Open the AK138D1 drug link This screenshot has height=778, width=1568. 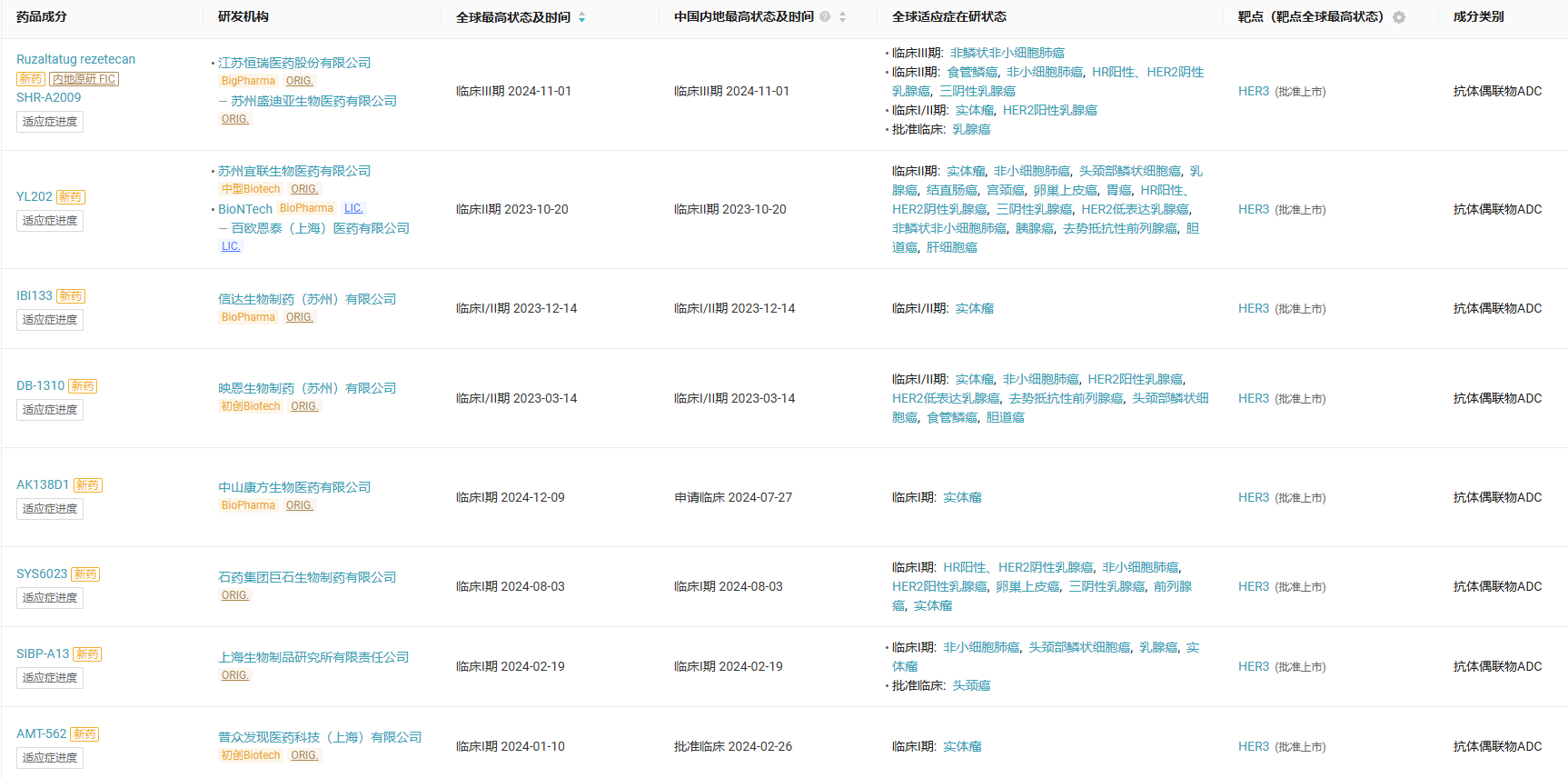[x=43, y=484]
